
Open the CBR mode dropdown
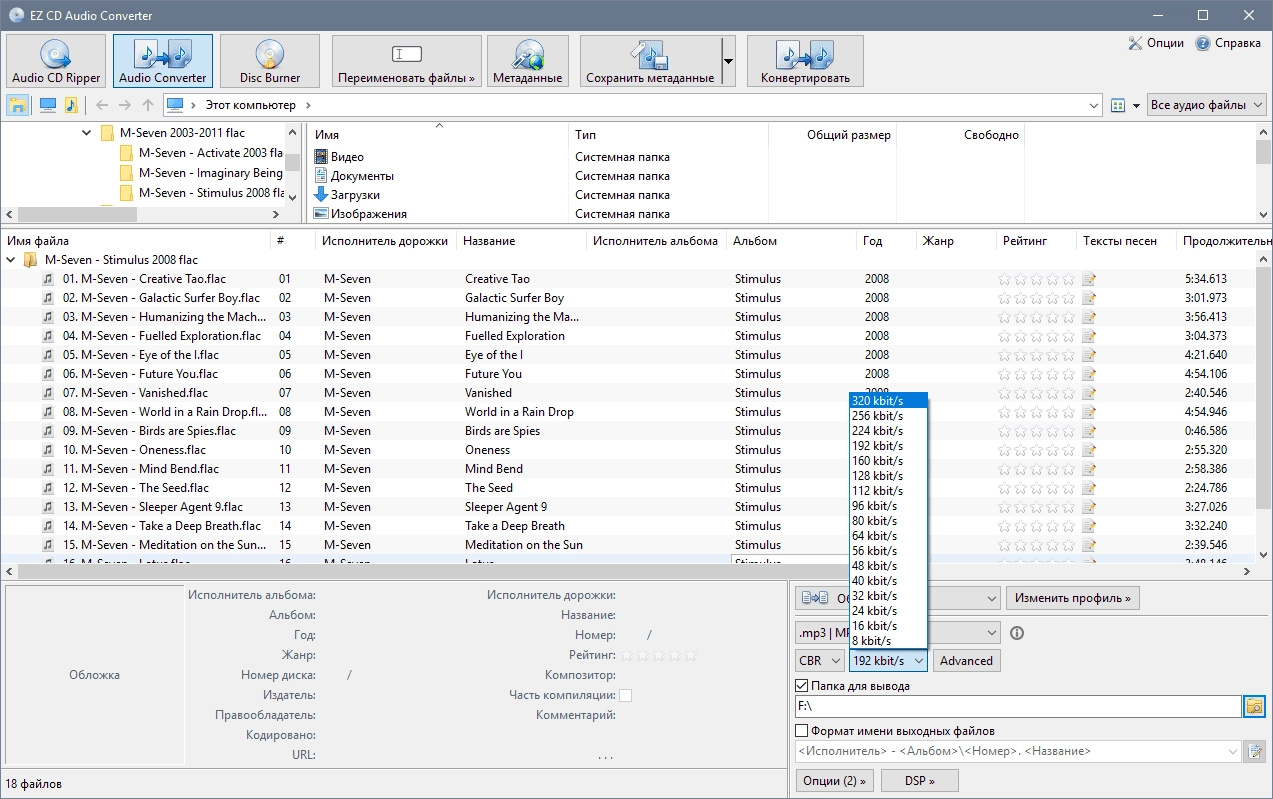[820, 660]
